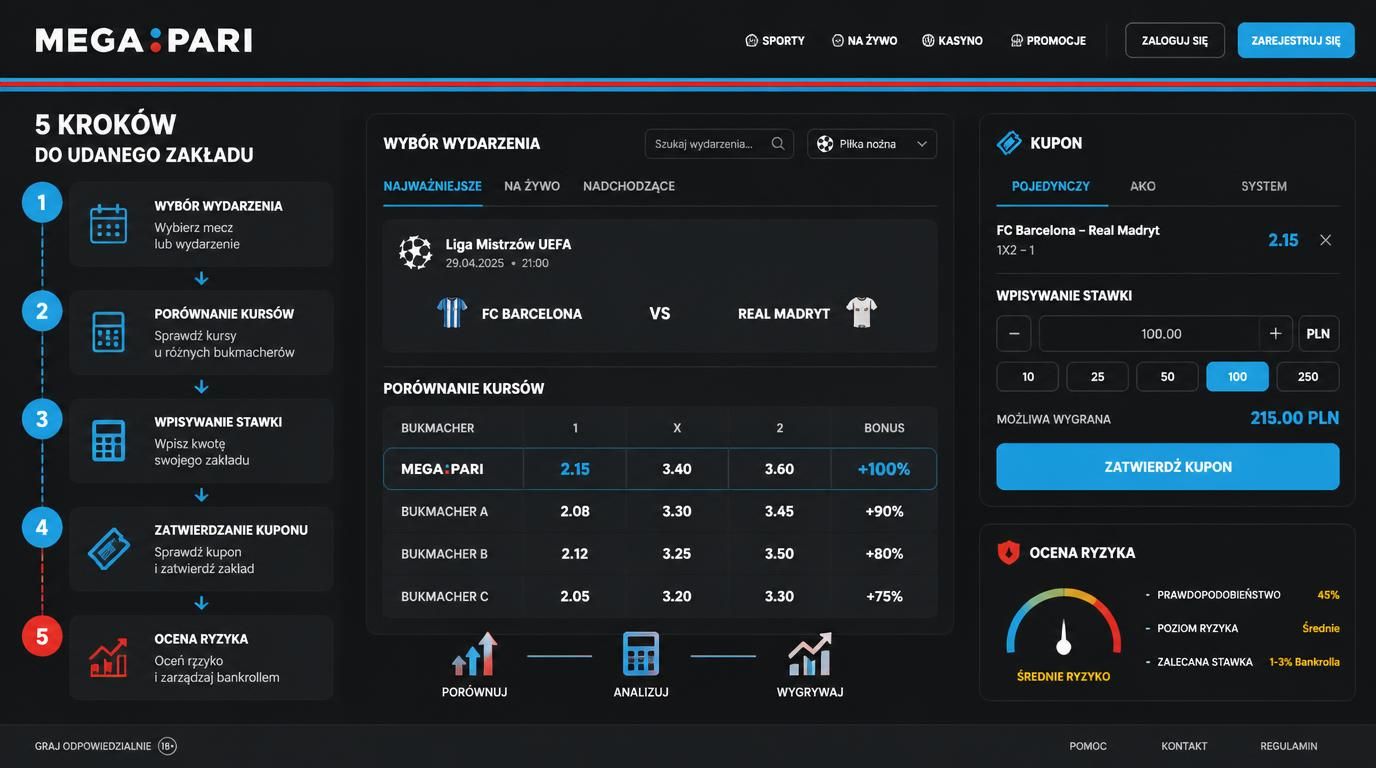Select the 100 quick stake chip
Screen dimensions: 1376x768
pyautogui.click(x=1238, y=377)
